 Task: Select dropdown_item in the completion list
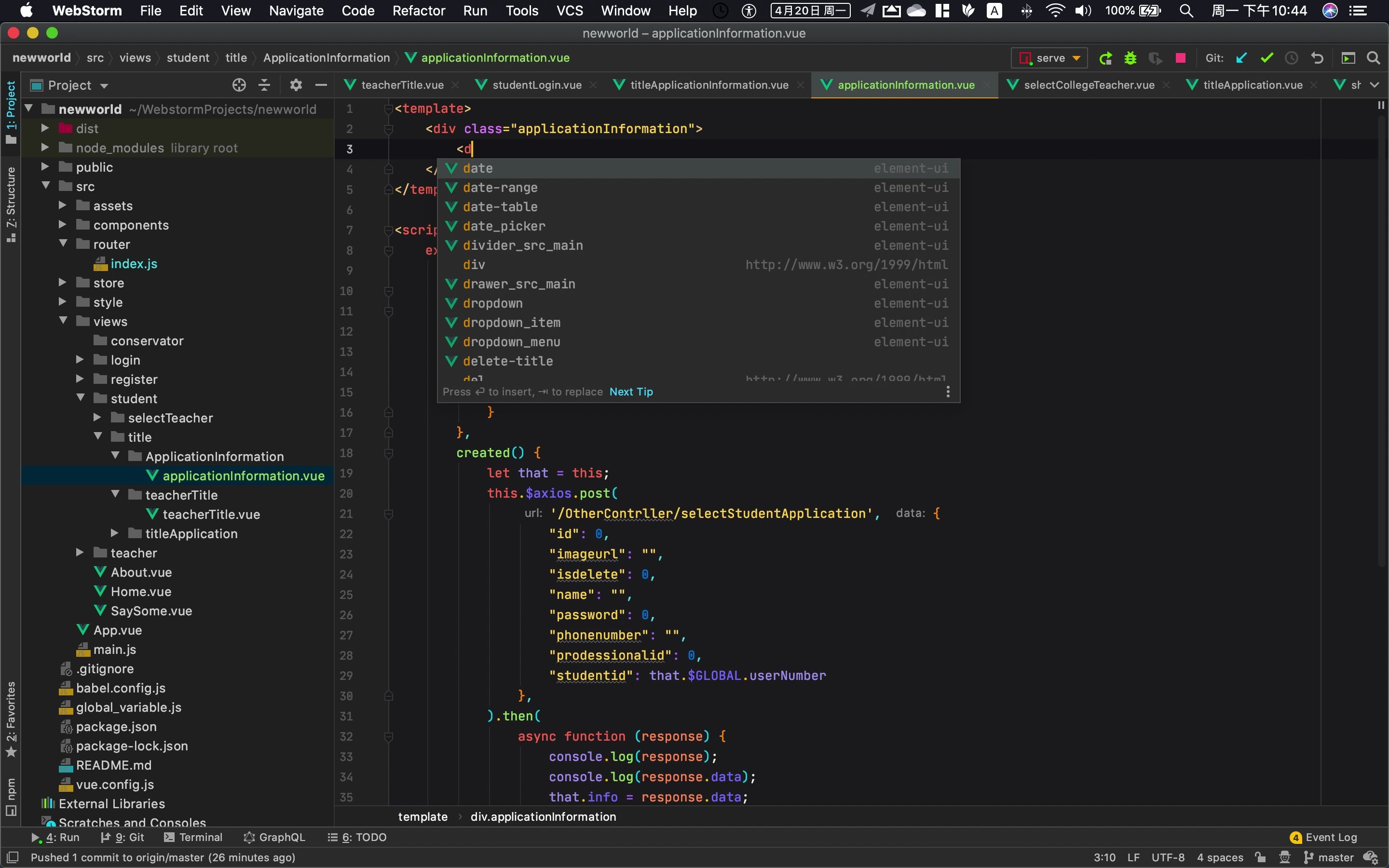(511, 323)
